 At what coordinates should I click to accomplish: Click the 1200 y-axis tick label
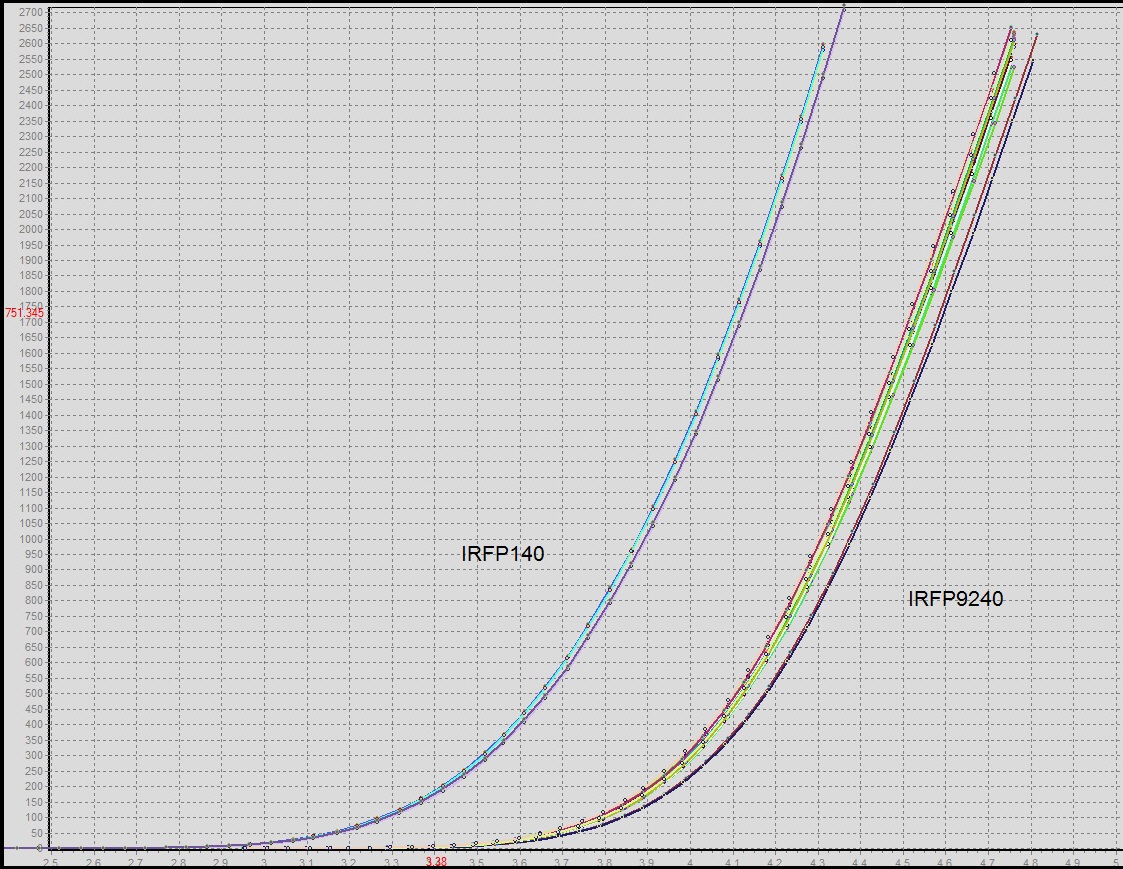[30, 477]
